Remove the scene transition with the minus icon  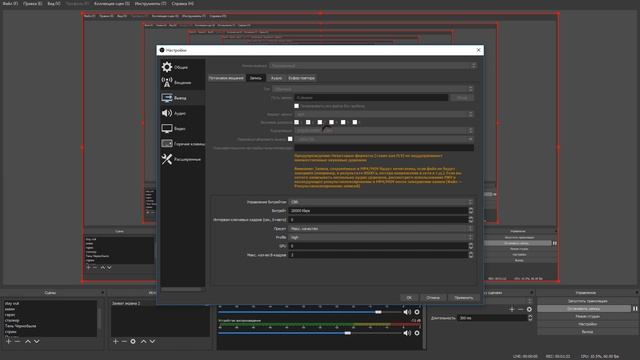coord(520,309)
